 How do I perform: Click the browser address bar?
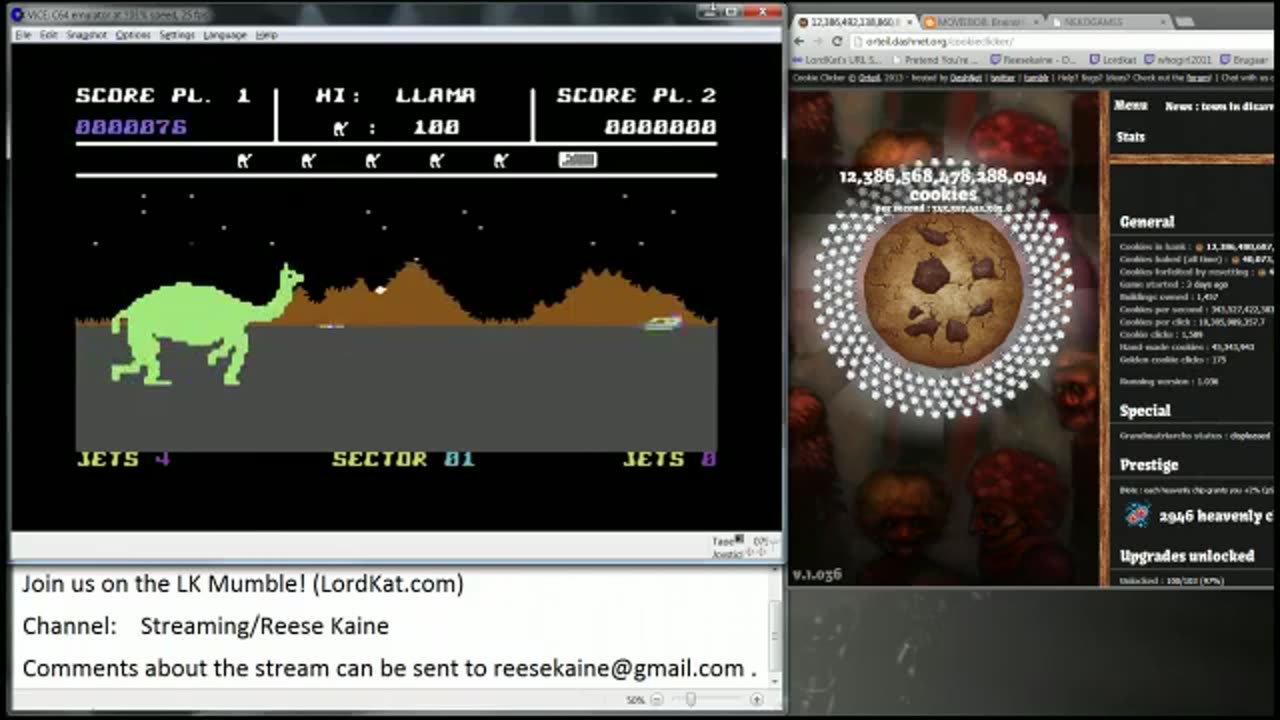click(1060, 41)
